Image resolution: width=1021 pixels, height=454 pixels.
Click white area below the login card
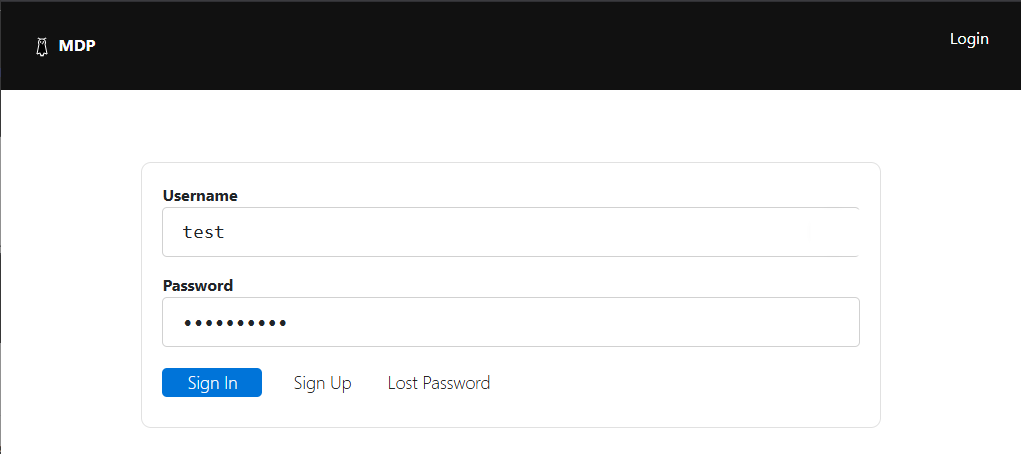(x=510, y=442)
